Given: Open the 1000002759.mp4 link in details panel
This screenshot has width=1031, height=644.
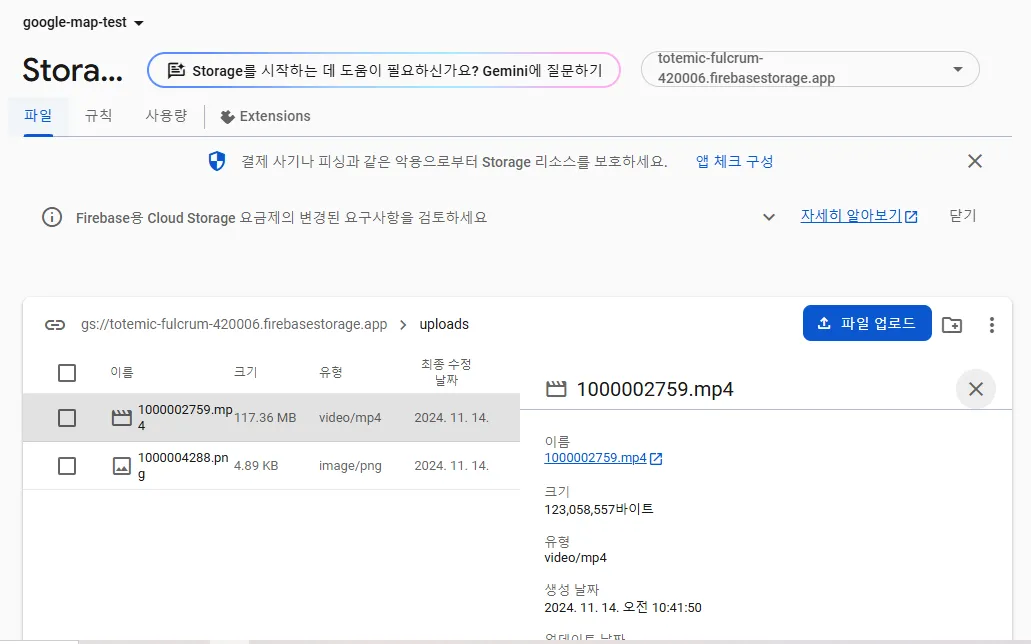Looking at the screenshot, I should pos(595,458).
